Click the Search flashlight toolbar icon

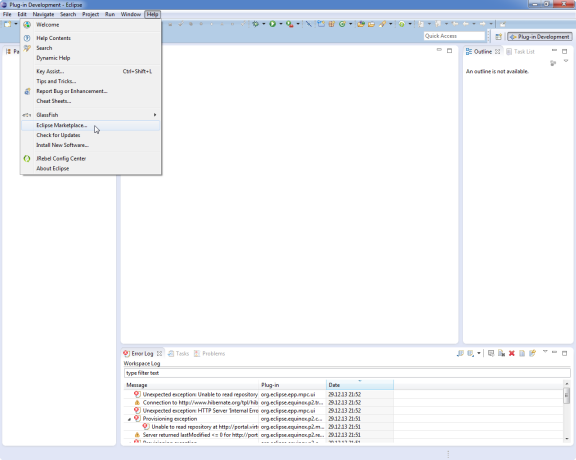382,24
